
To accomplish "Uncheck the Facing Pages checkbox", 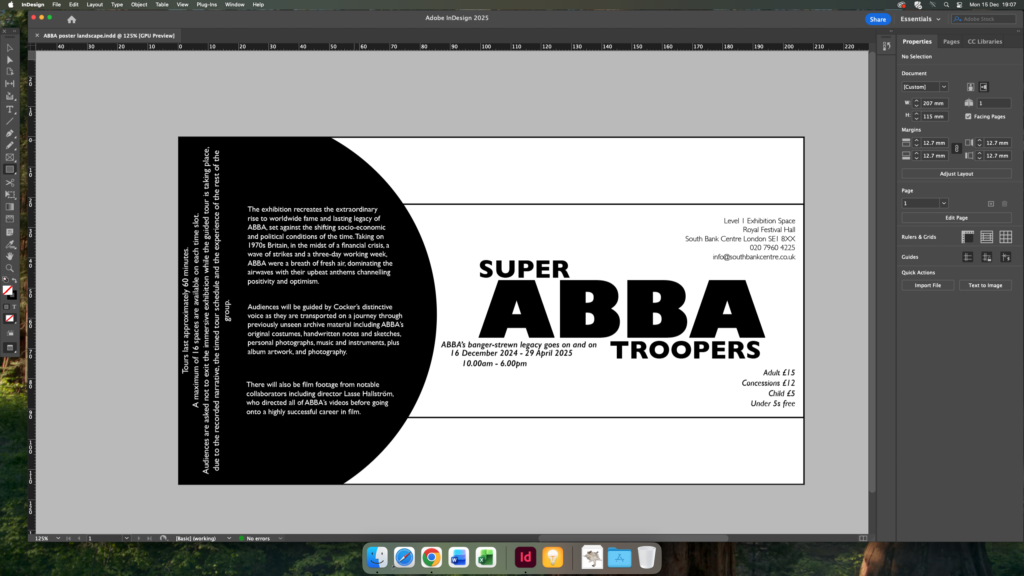I will tap(968, 116).
